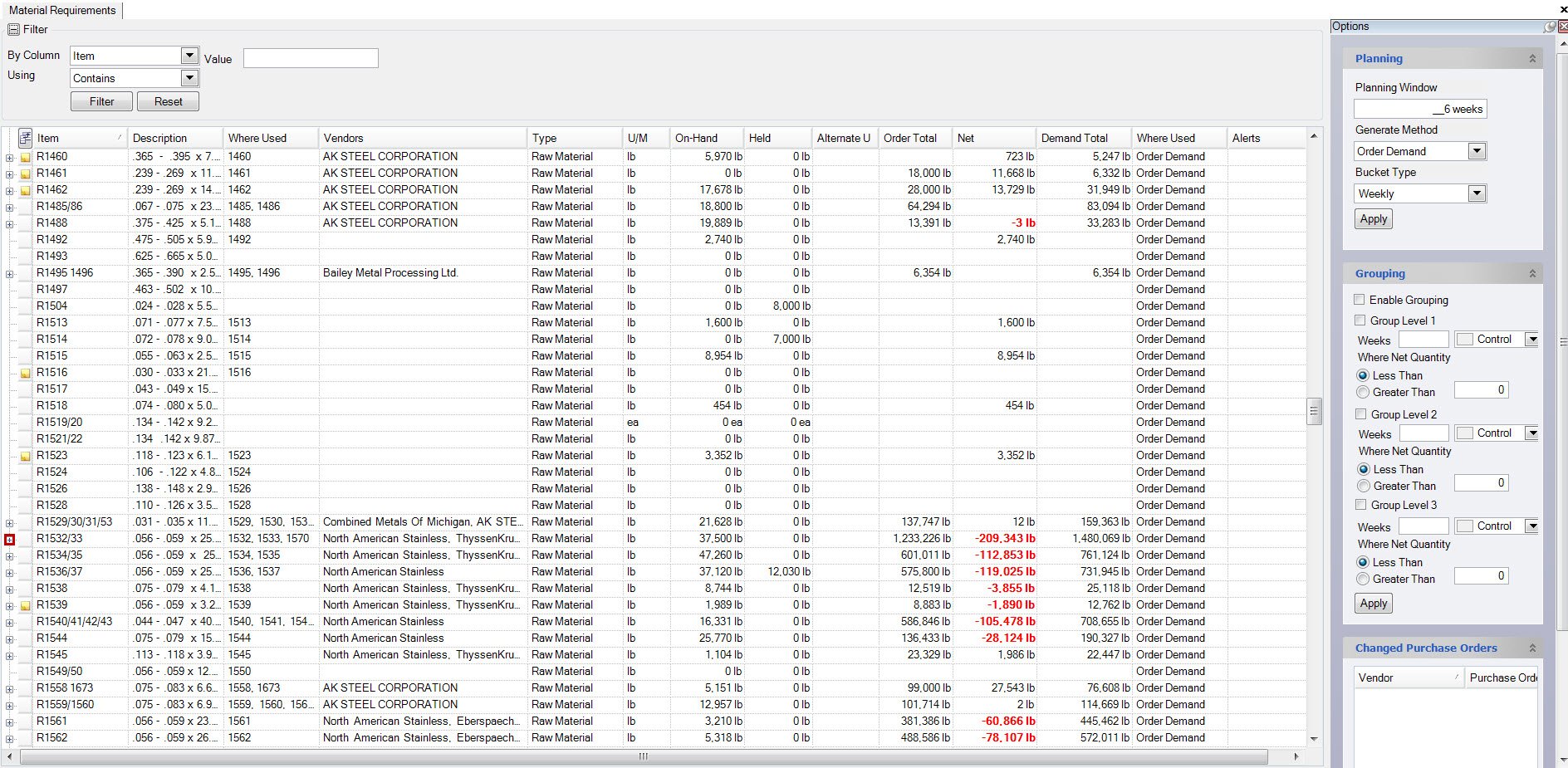
Task: Select Less Than under Group Level 3
Action: (x=1363, y=562)
